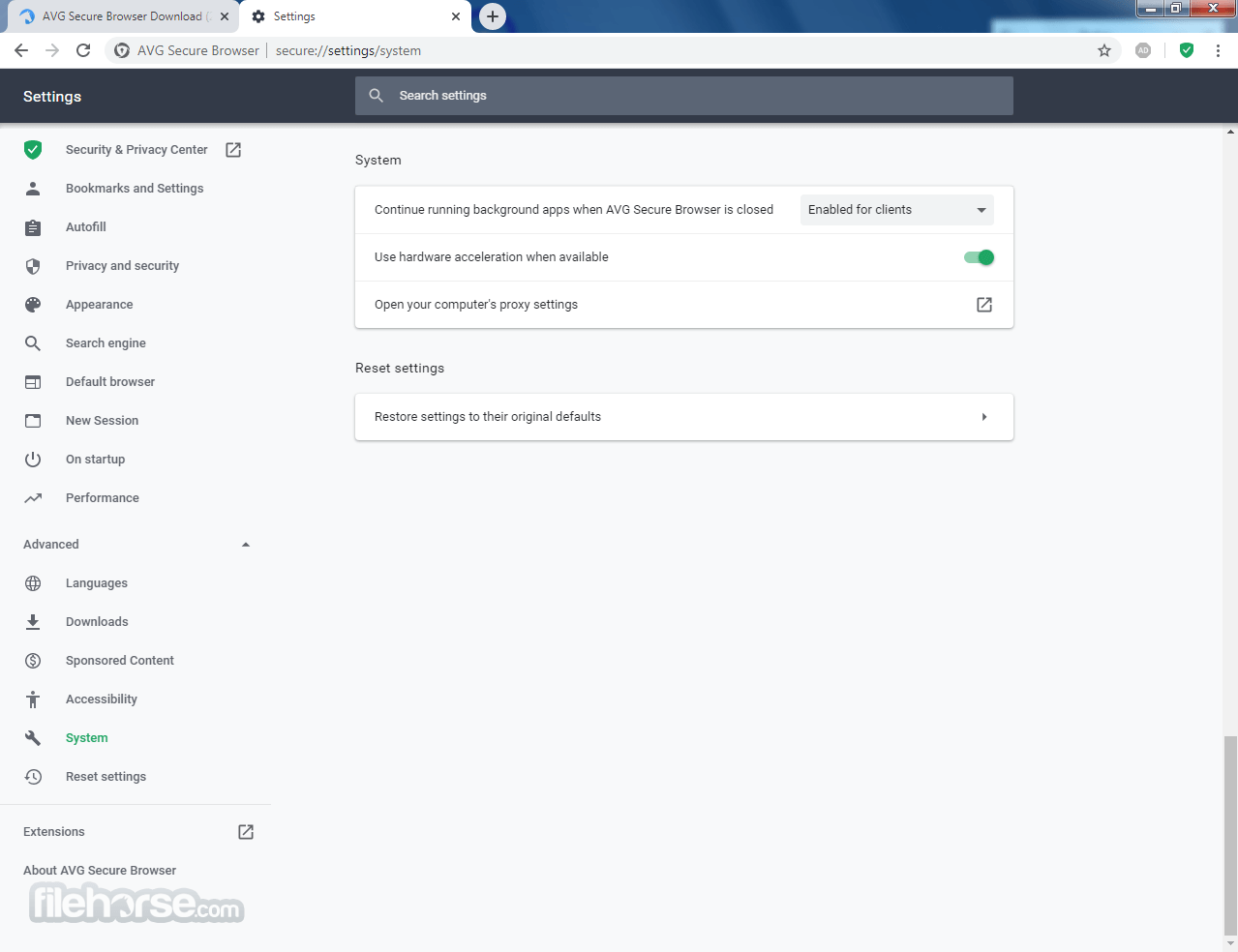Click the AVG green shield toolbar icon
Image resolution: width=1238 pixels, height=952 pixels.
point(1187,50)
